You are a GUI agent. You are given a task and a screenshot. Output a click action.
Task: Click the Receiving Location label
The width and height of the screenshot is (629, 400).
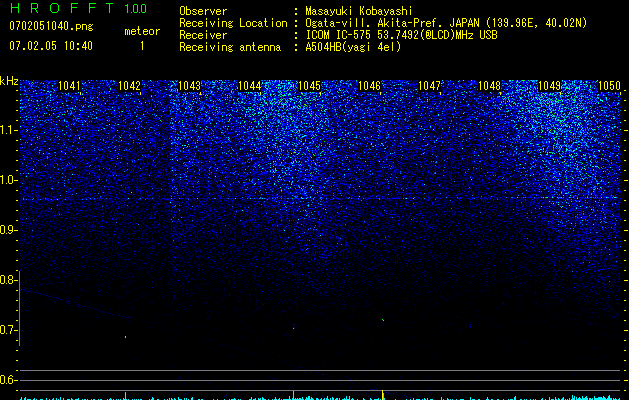[233, 23]
